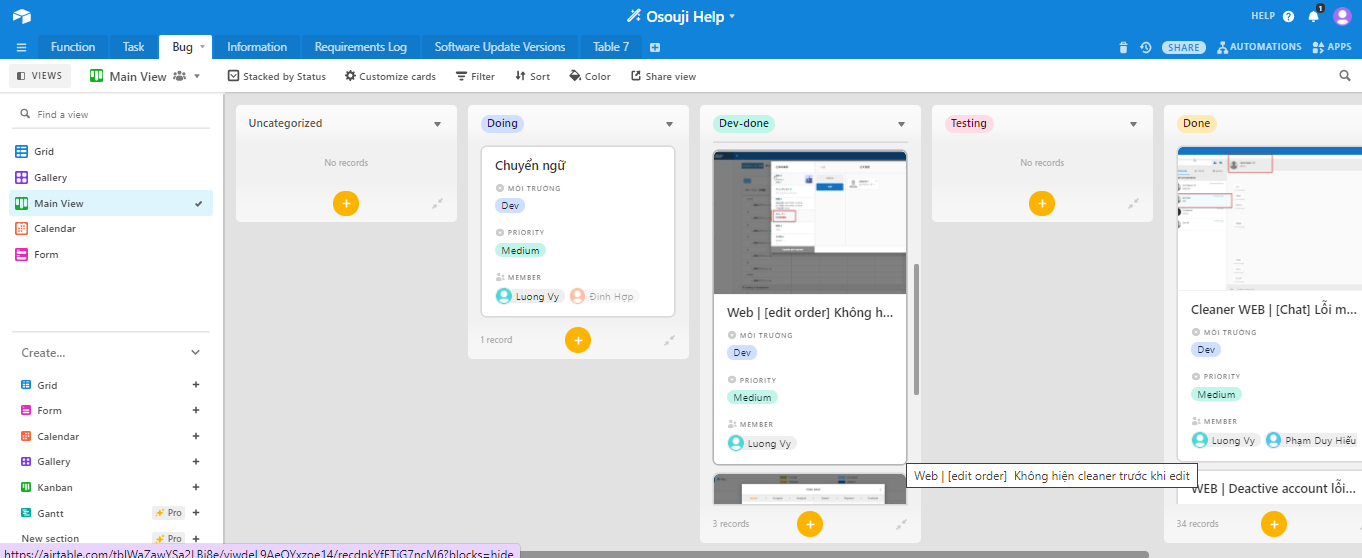Open the user account avatar
This screenshot has height=558, width=1362.
(1342, 16)
